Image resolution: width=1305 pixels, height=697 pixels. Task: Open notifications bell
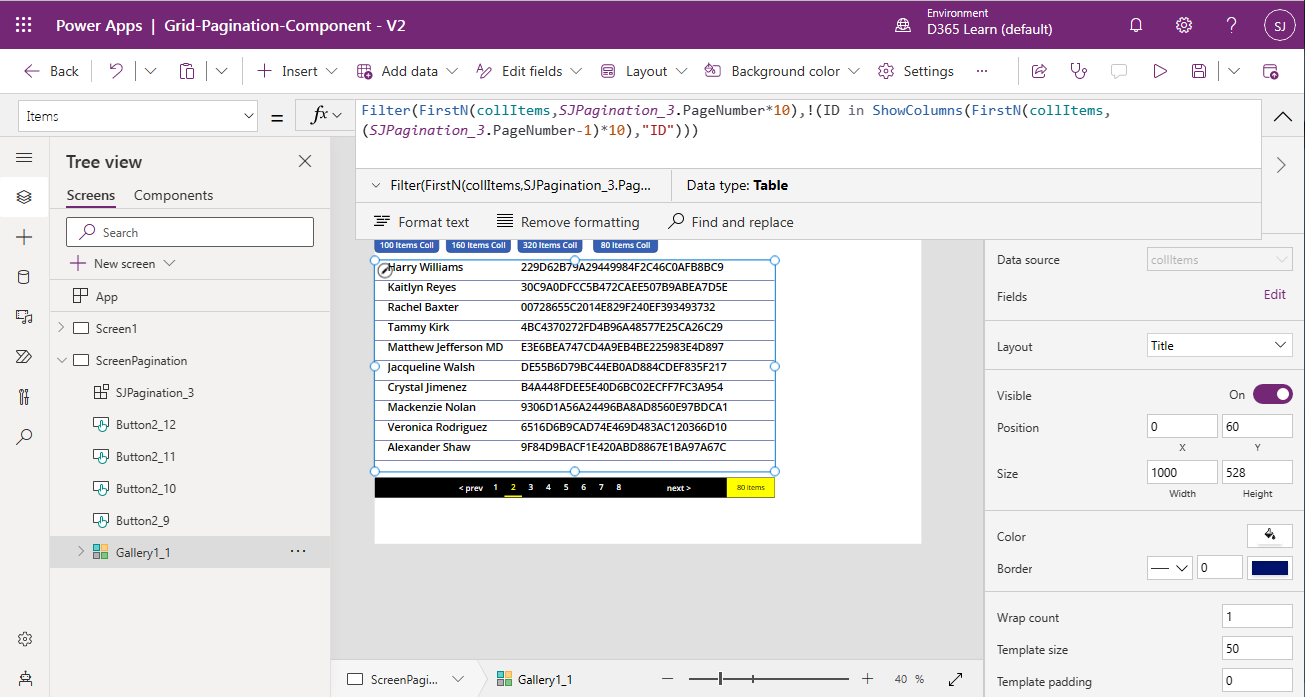point(1136,25)
